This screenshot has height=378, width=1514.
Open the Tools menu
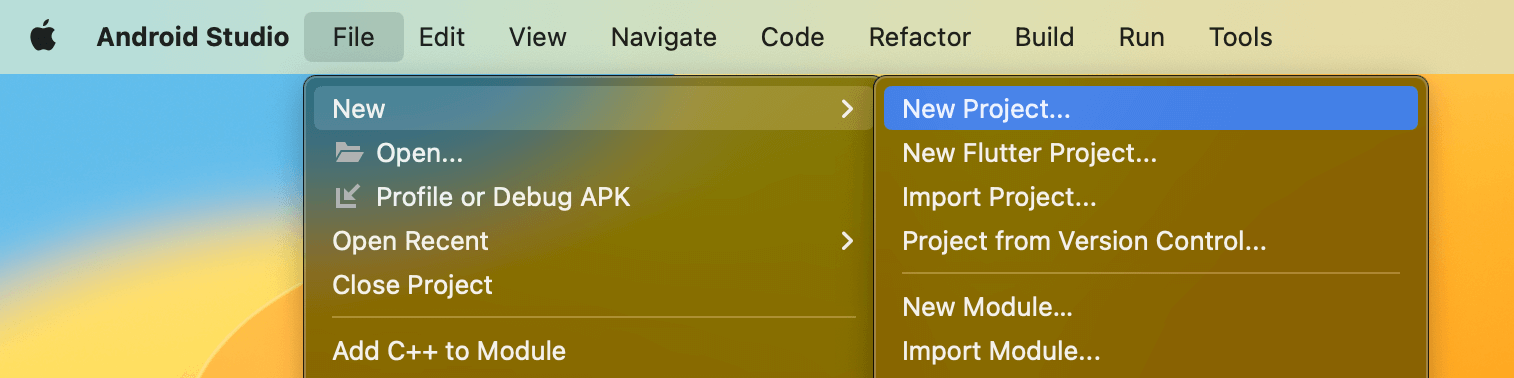click(1241, 37)
